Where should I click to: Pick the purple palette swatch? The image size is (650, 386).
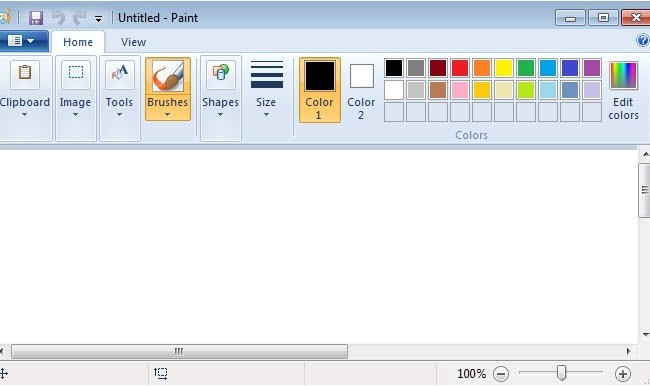592,68
